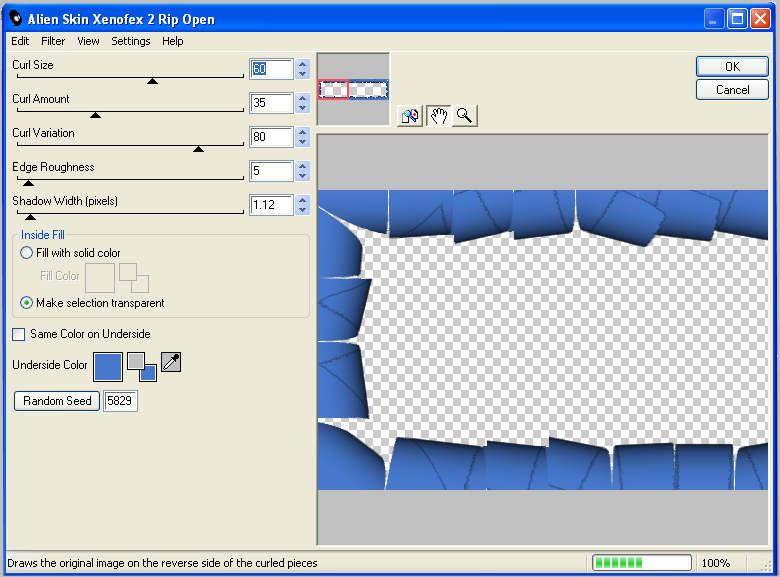Click the Curl Variation value field
Screen dimensions: 780x577
271,137
